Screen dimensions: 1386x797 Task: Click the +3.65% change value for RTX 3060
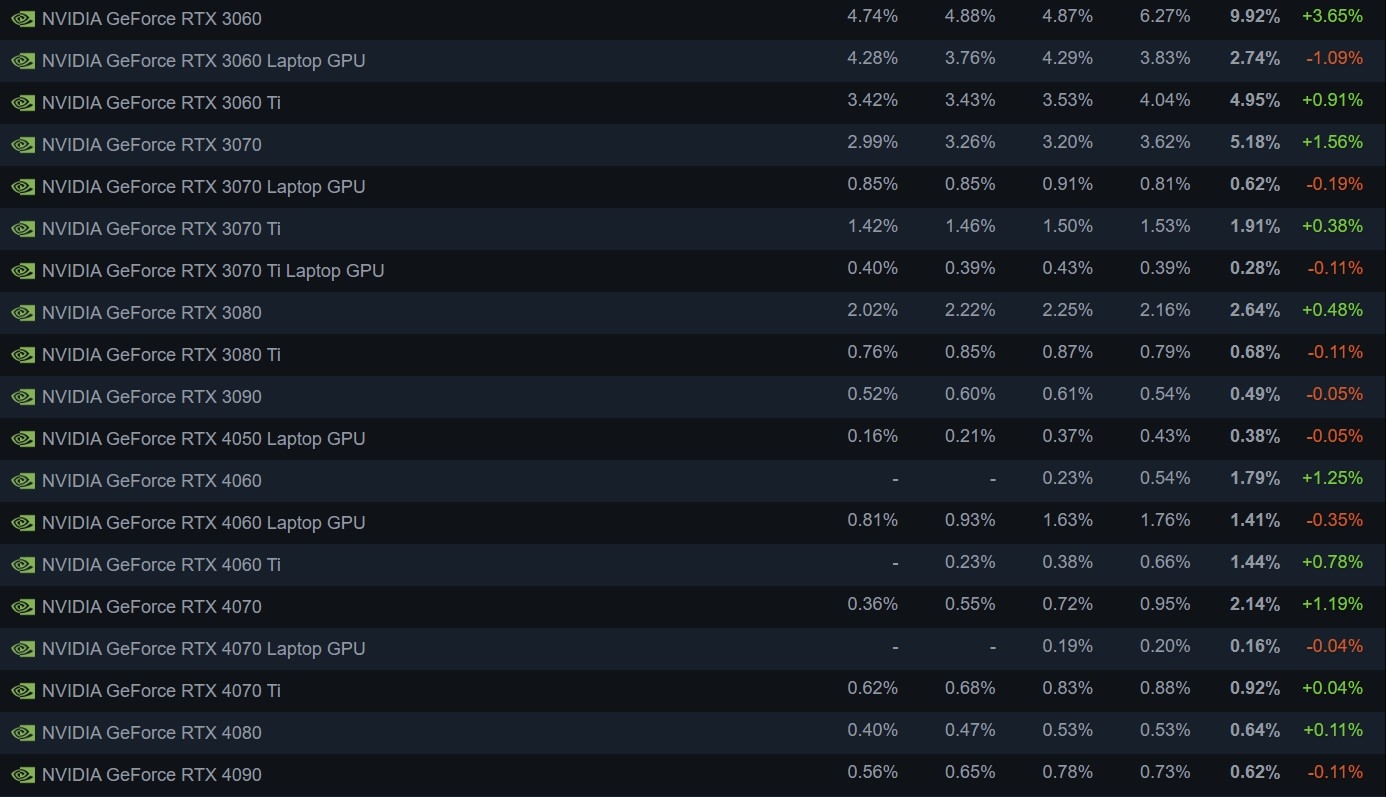1332,16
